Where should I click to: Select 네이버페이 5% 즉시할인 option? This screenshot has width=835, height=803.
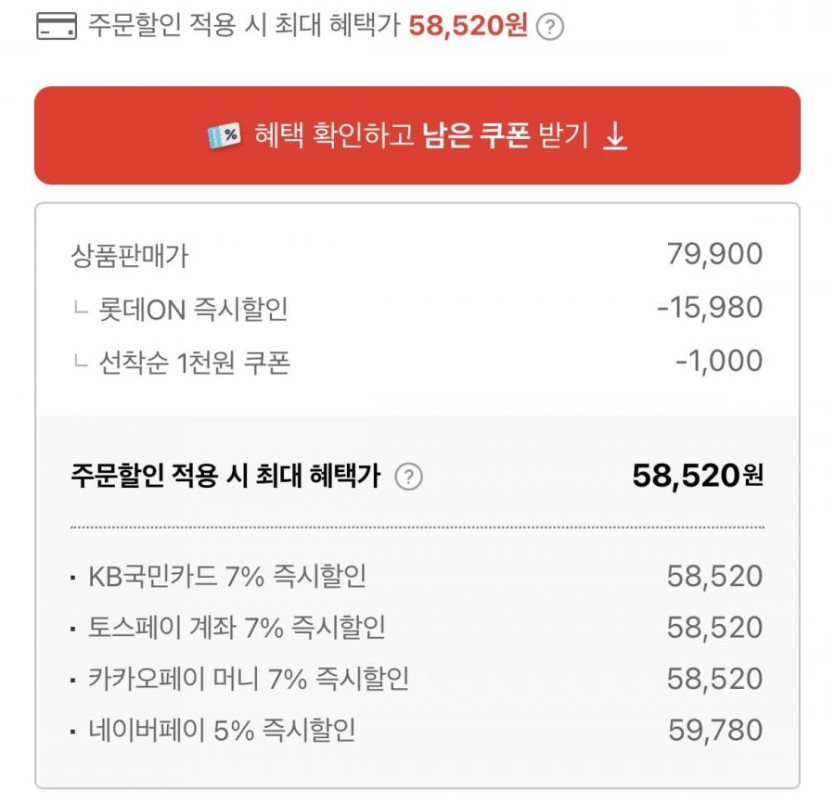(x=222, y=730)
